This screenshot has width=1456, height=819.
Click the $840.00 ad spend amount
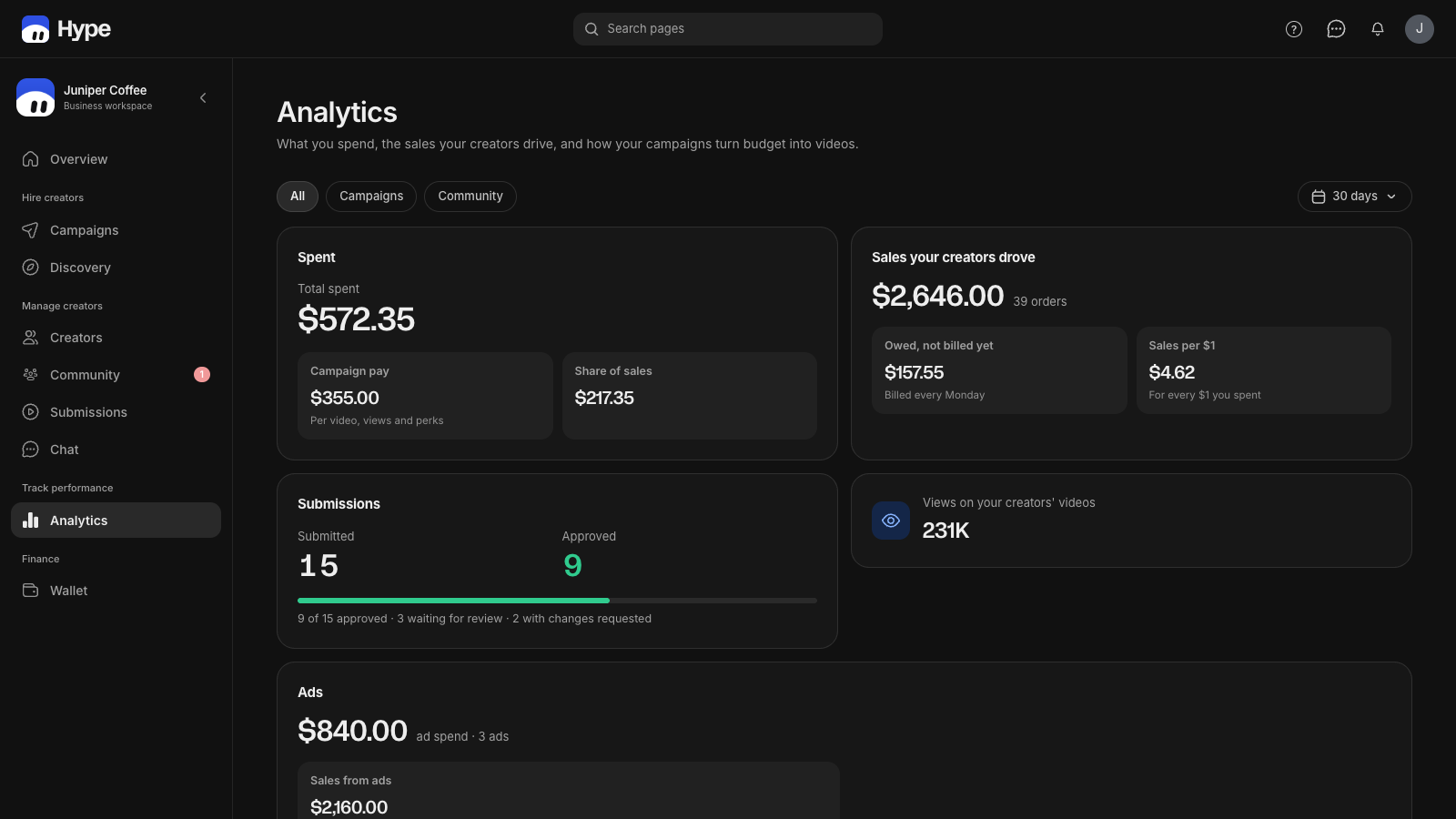(352, 731)
